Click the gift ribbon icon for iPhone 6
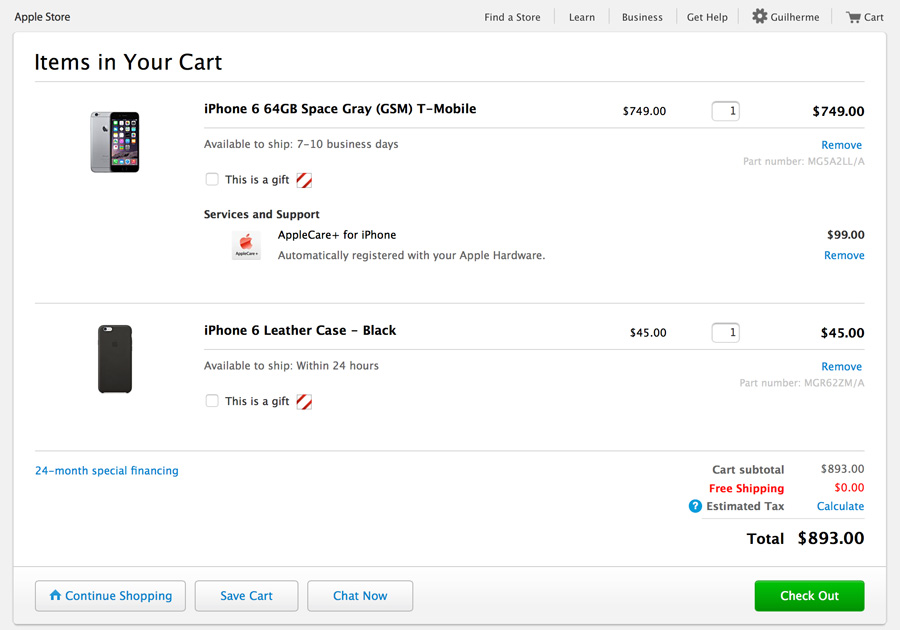900x630 pixels. coord(304,180)
